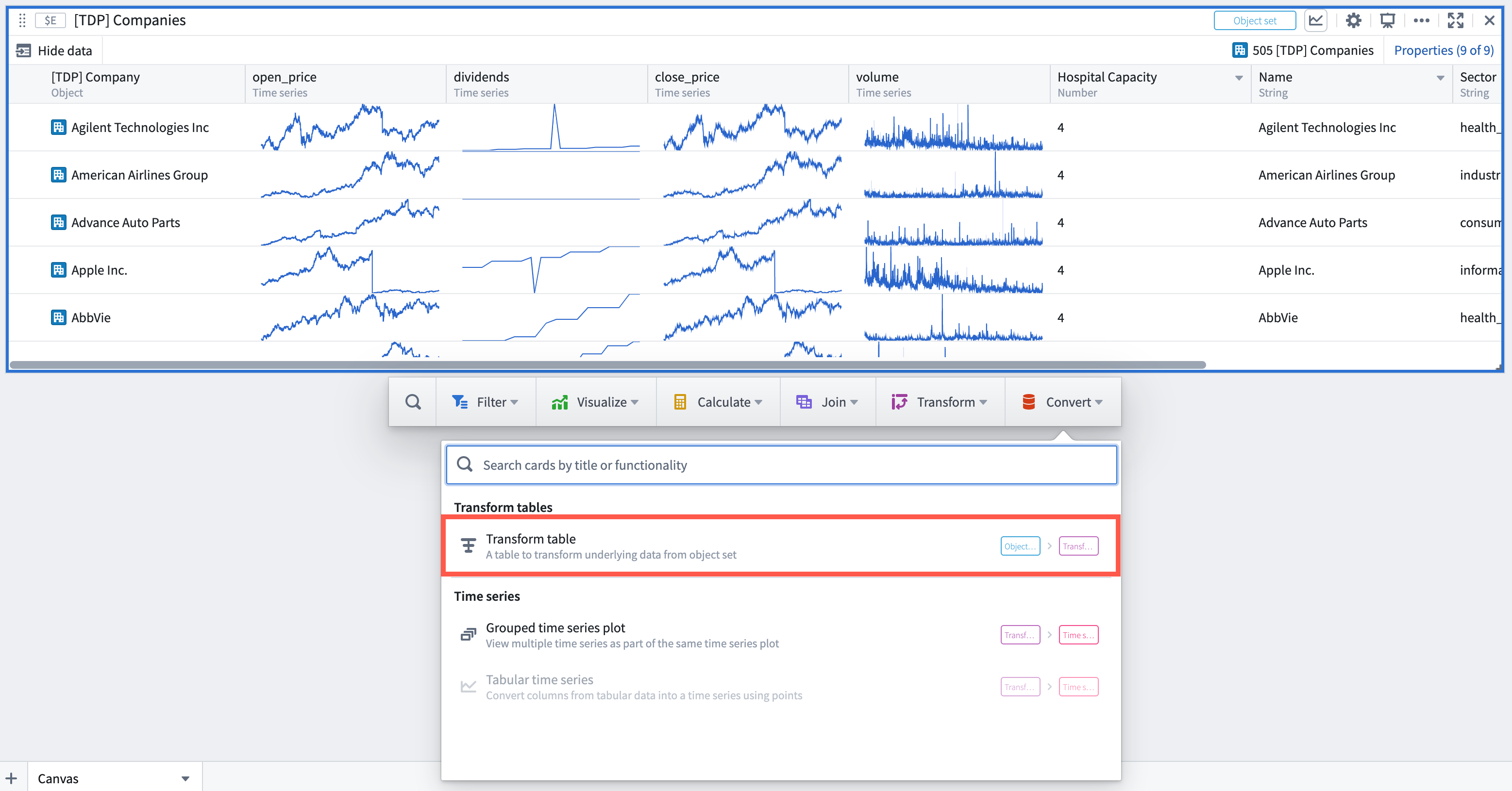Grab the card drag handle icon
This screenshot has width=1512, height=791.
[22, 20]
